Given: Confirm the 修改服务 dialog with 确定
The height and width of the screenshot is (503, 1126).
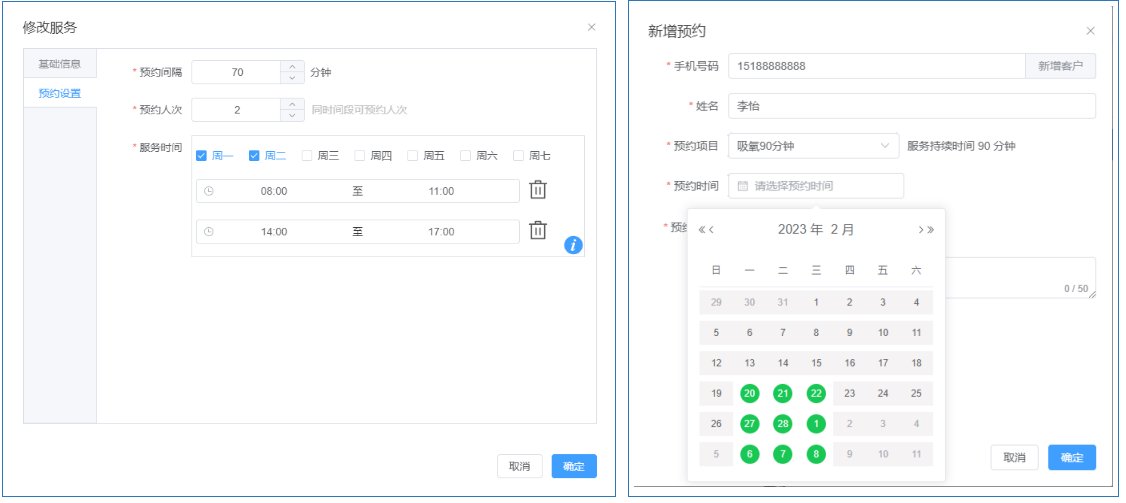Looking at the screenshot, I should 574,466.
